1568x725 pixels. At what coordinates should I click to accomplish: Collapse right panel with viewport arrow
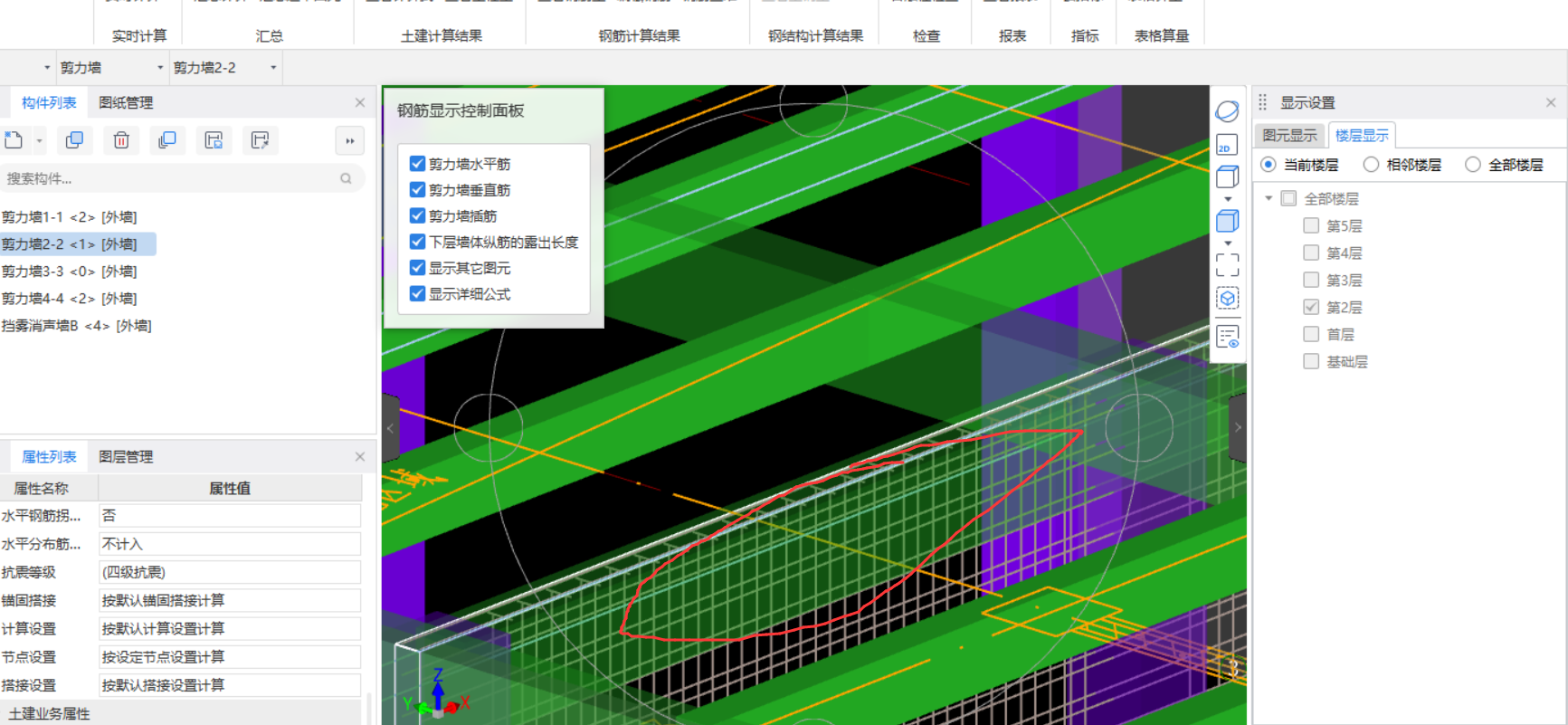(x=1238, y=428)
